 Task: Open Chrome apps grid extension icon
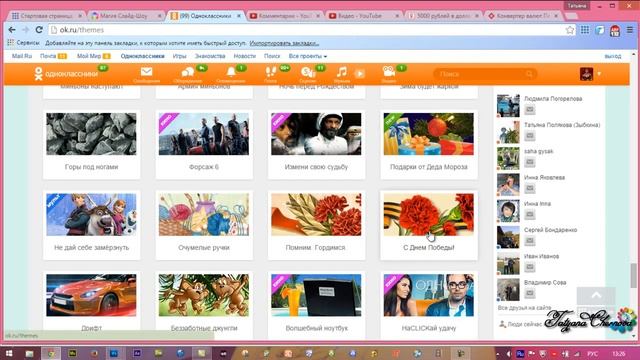pyautogui.click(x=585, y=30)
